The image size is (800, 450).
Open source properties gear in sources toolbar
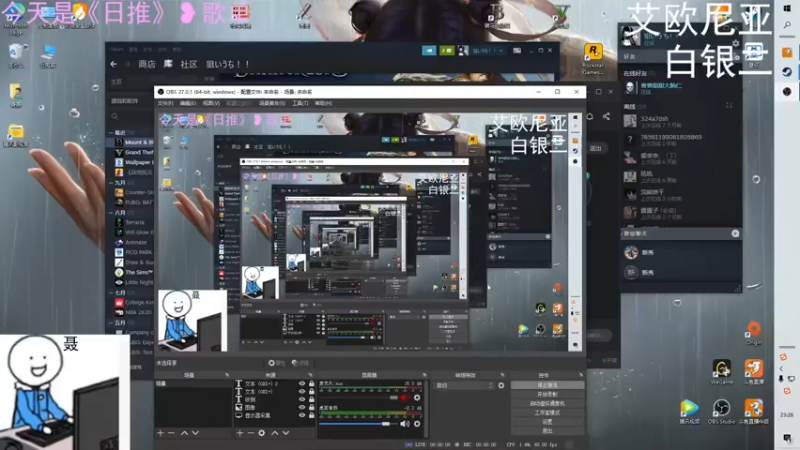pos(262,433)
